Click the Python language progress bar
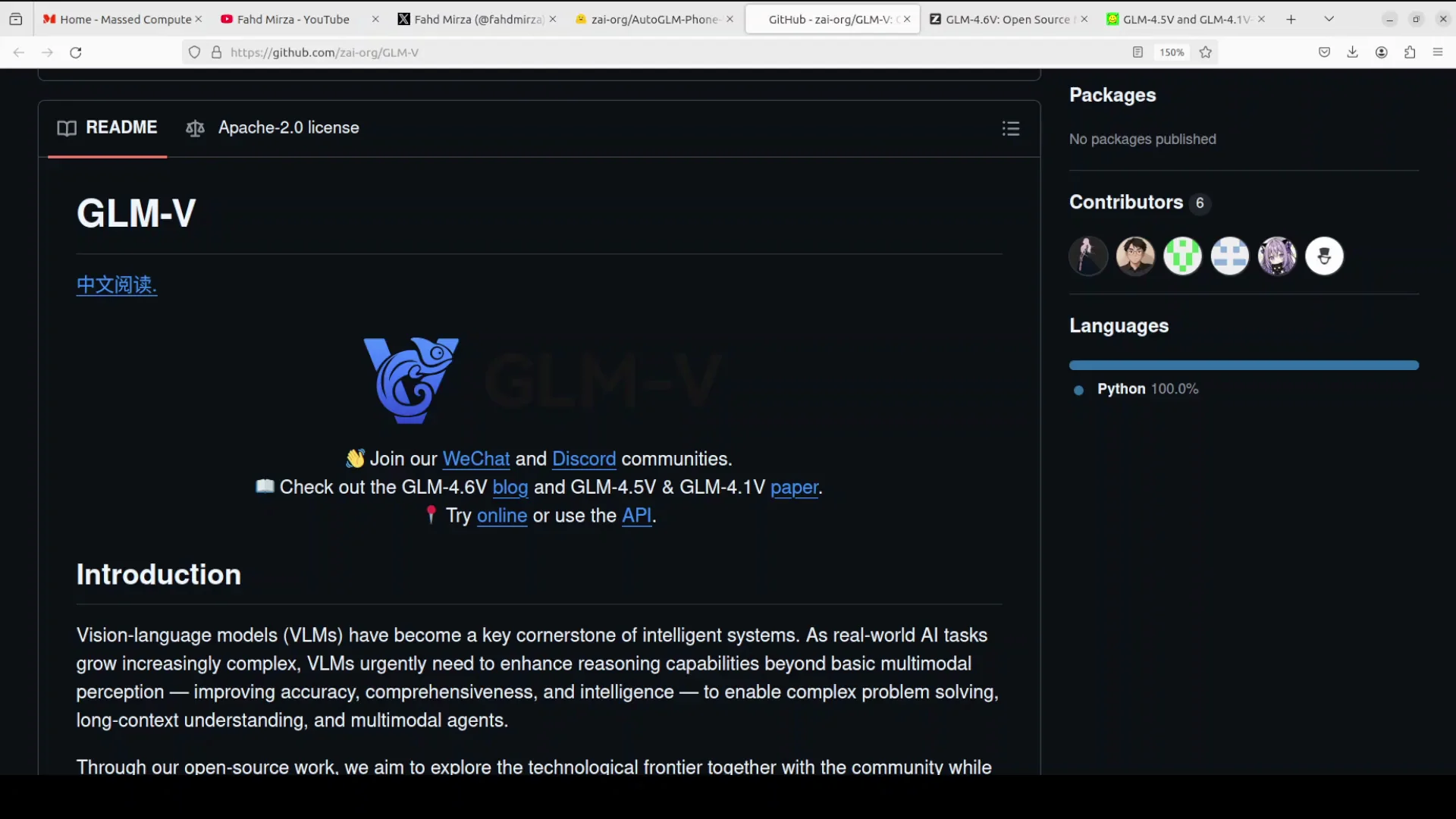1456x819 pixels. [x=1244, y=366]
